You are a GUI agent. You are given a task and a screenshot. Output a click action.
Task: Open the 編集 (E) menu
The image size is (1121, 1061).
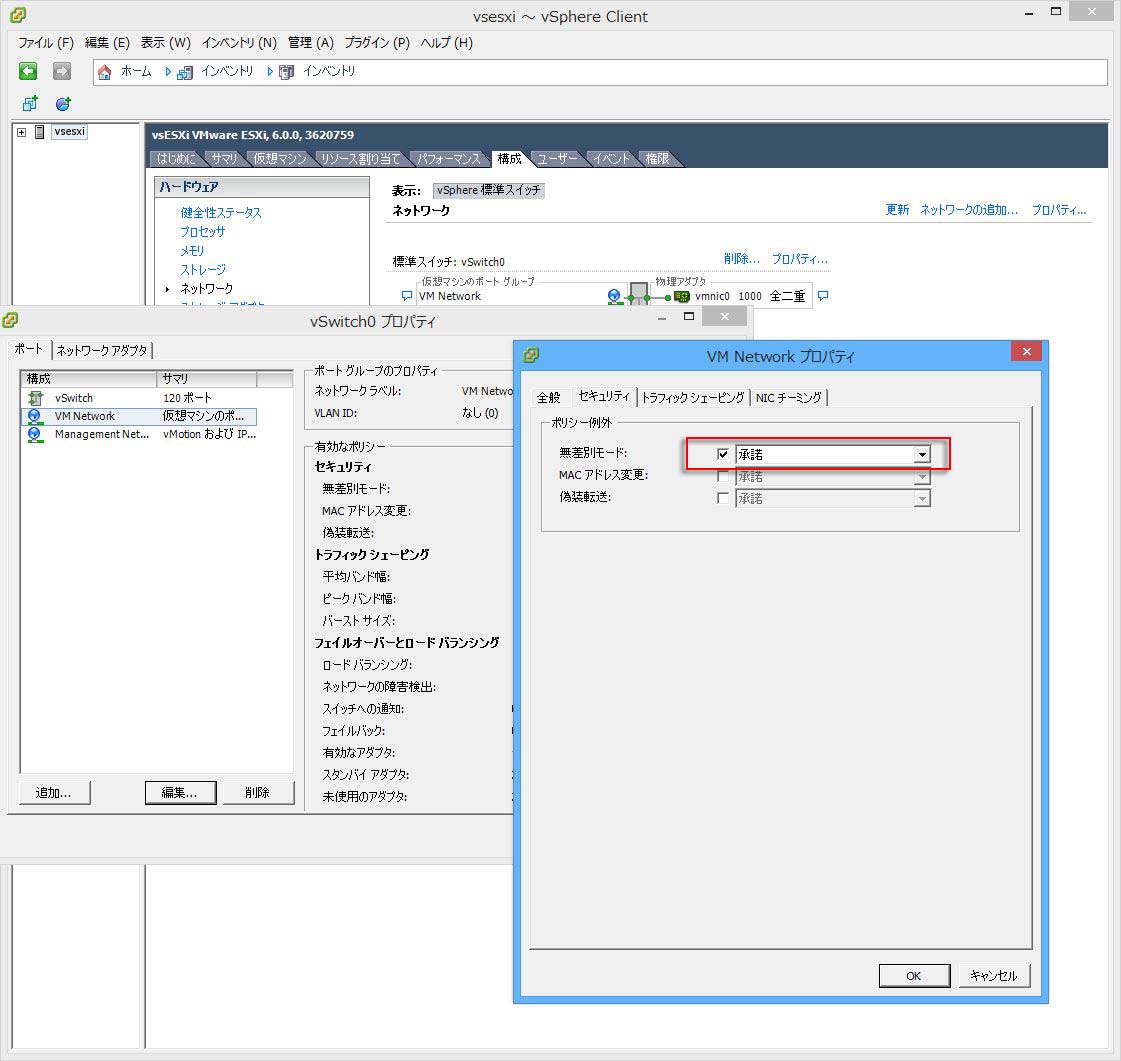(x=107, y=43)
